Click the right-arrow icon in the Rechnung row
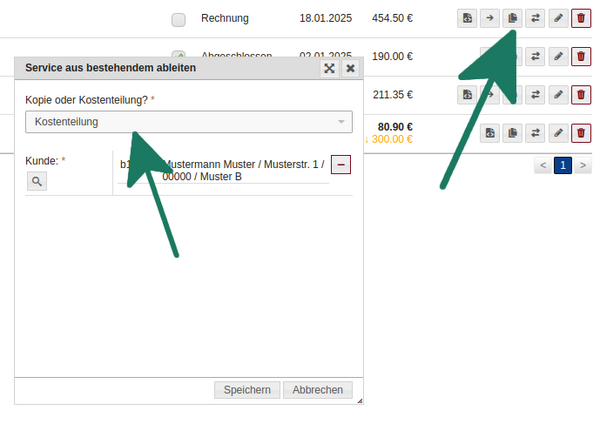 pyautogui.click(x=490, y=18)
